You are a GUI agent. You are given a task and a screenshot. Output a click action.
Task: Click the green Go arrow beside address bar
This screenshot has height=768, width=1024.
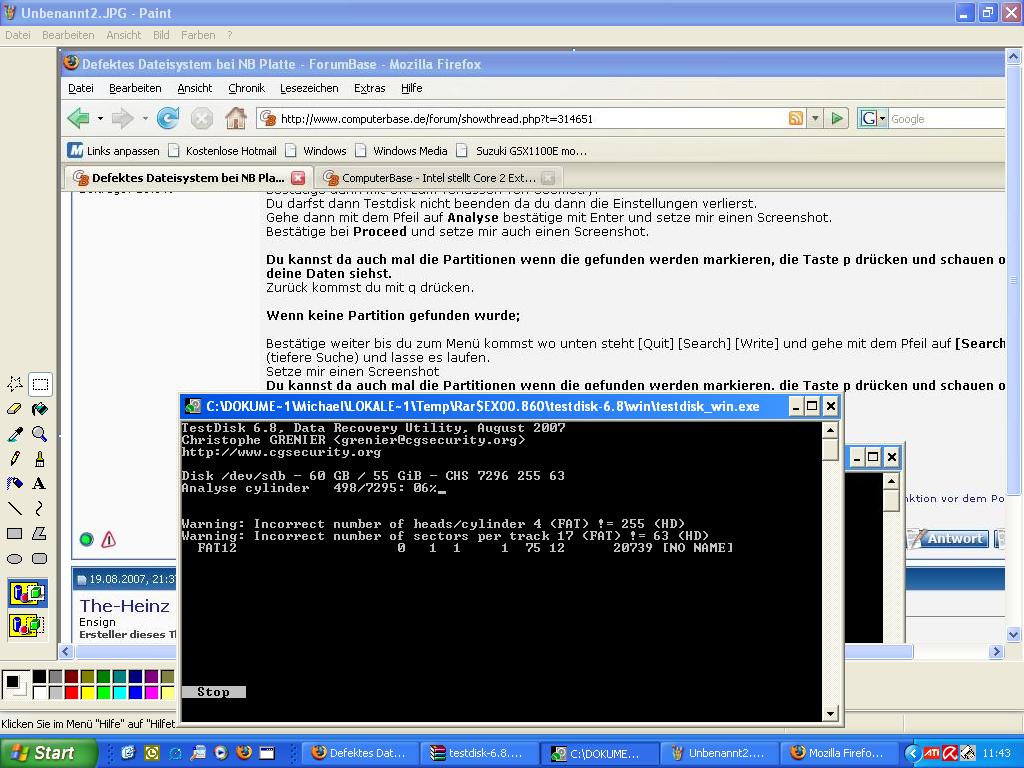click(x=837, y=118)
